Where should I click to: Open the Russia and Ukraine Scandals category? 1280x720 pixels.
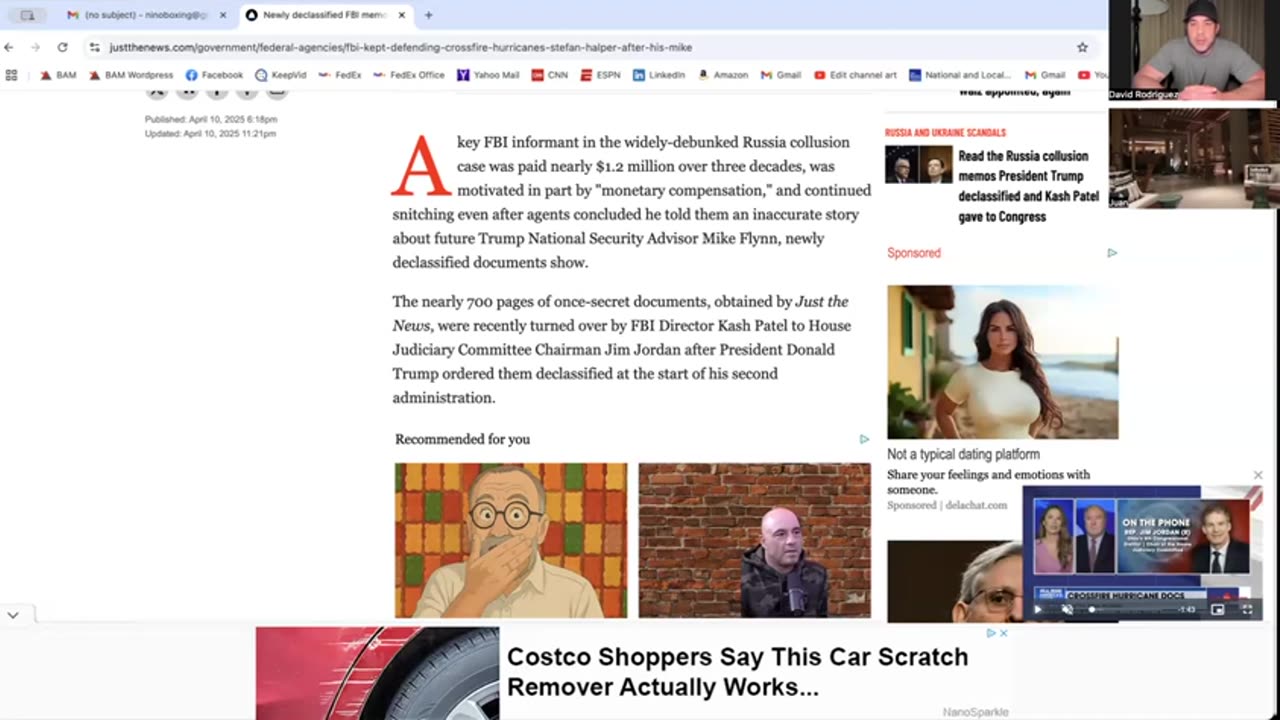click(945, 132)
